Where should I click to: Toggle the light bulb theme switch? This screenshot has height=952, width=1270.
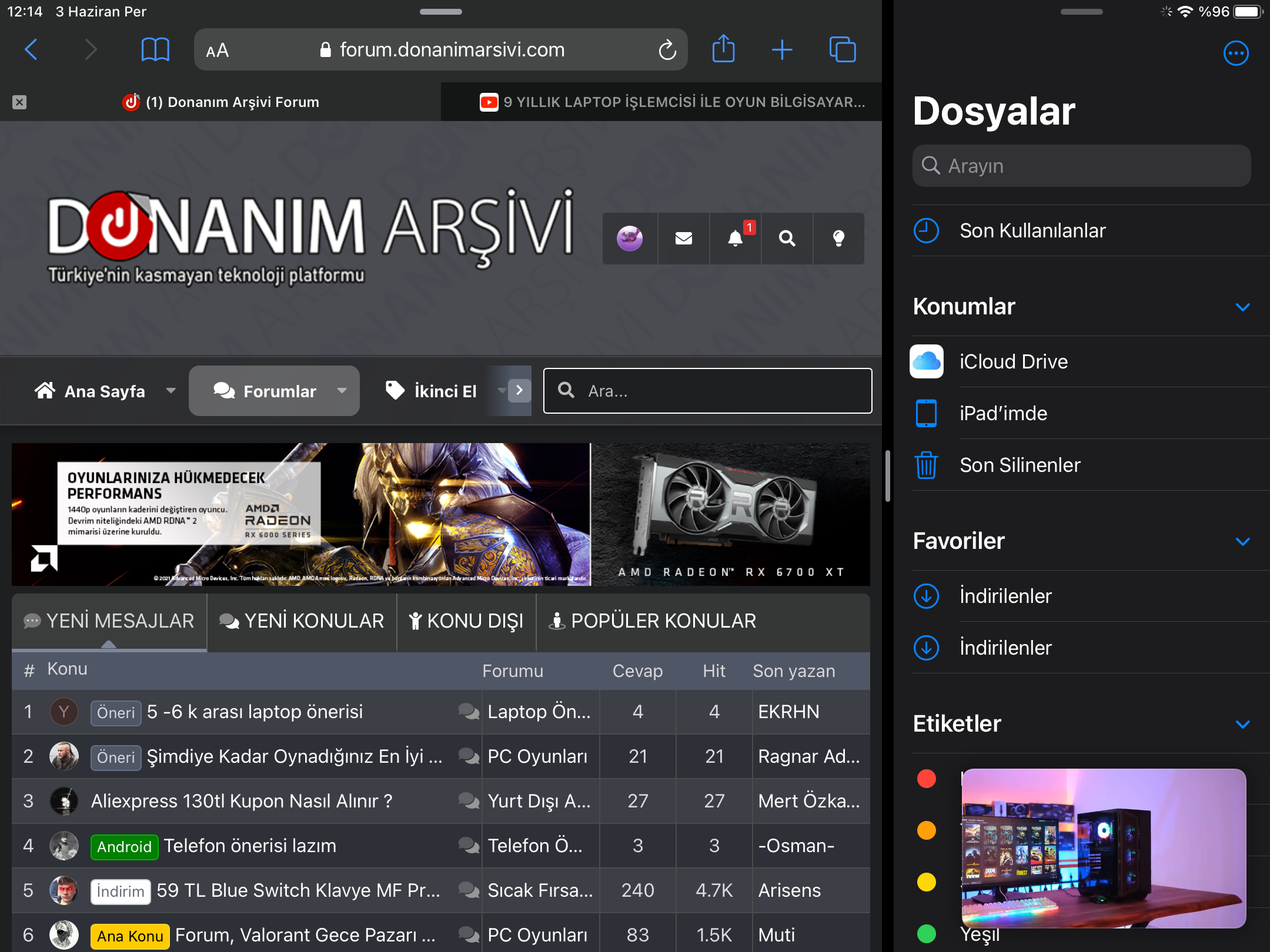pyautogui.click(x=838, y=238)
